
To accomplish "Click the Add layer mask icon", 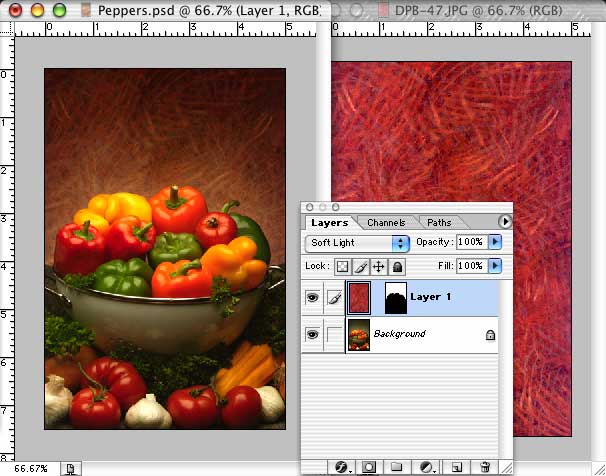I will (x=369, y=468).
